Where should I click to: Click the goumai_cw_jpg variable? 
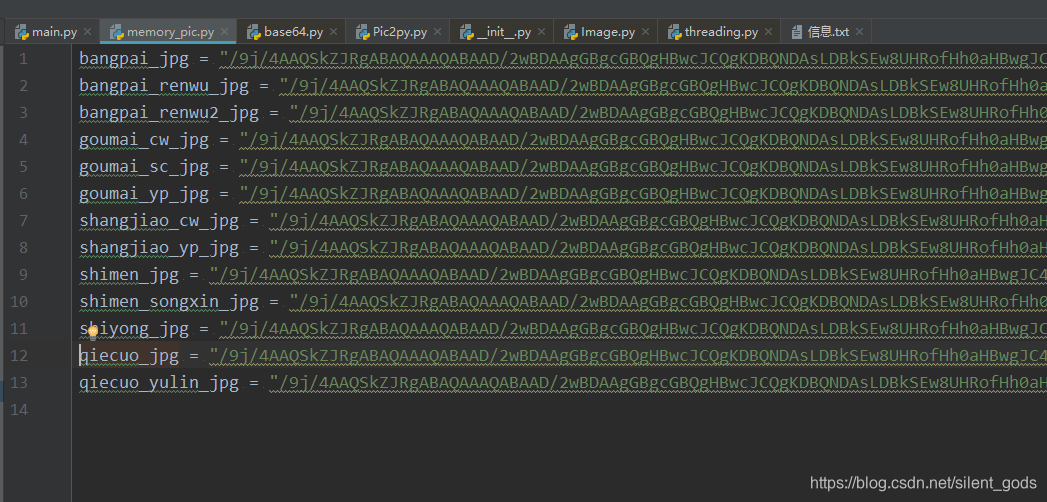[x=144, y=140]
